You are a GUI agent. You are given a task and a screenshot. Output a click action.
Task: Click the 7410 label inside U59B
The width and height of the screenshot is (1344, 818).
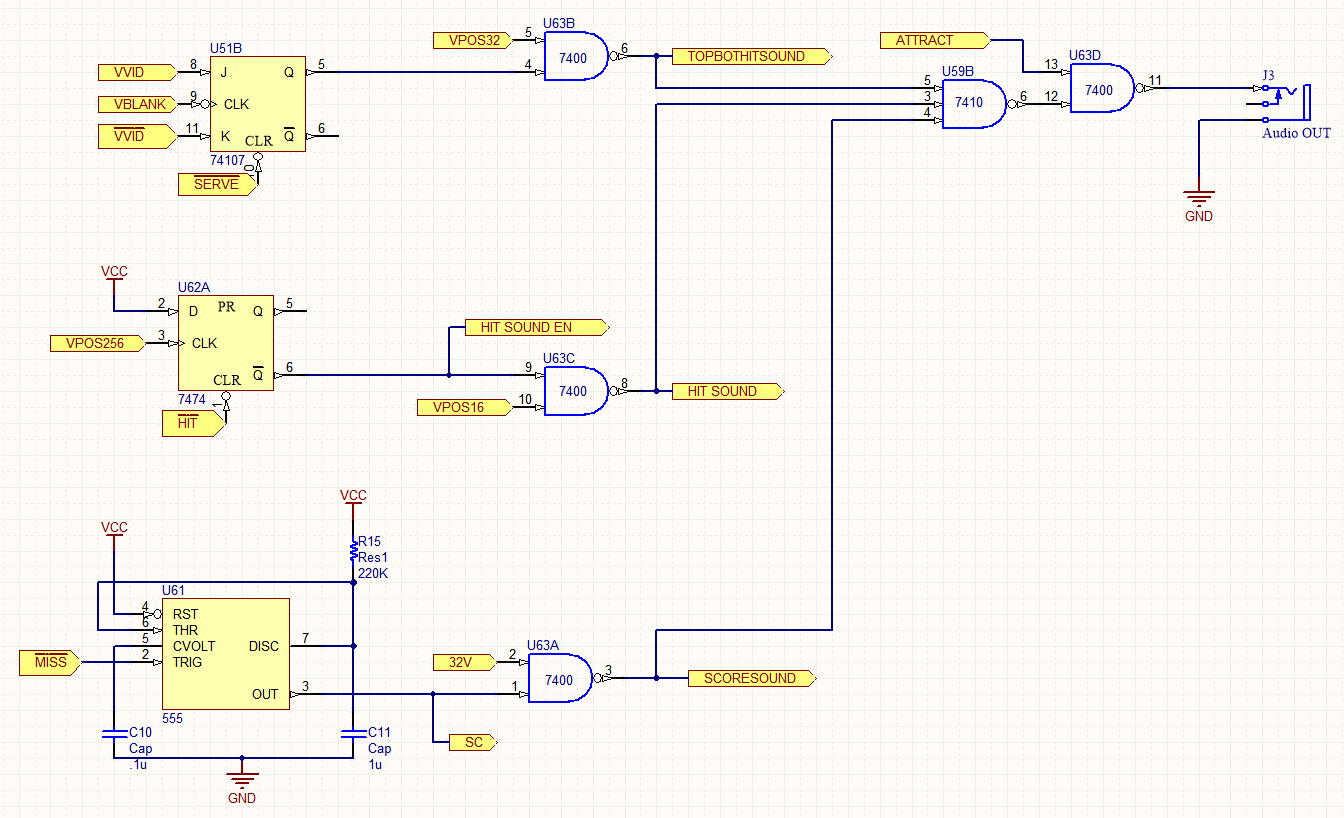(x=969, y=103)
